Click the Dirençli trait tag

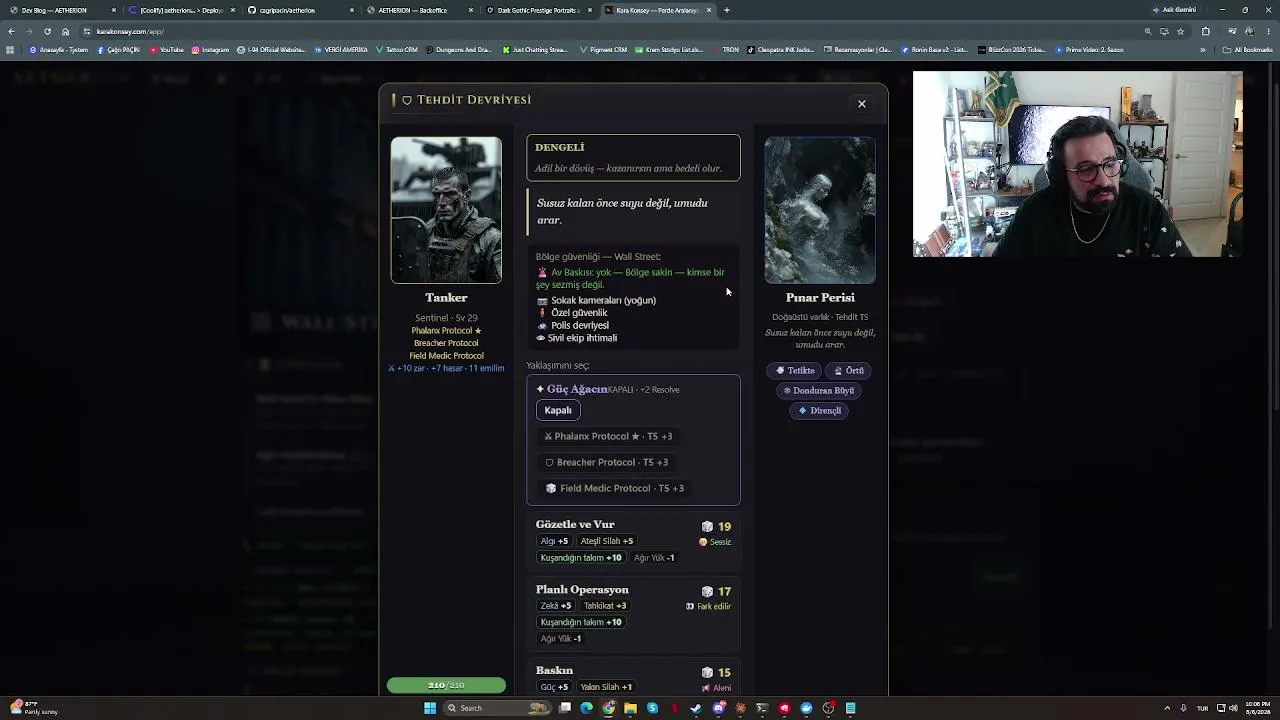tap(820, 410)
